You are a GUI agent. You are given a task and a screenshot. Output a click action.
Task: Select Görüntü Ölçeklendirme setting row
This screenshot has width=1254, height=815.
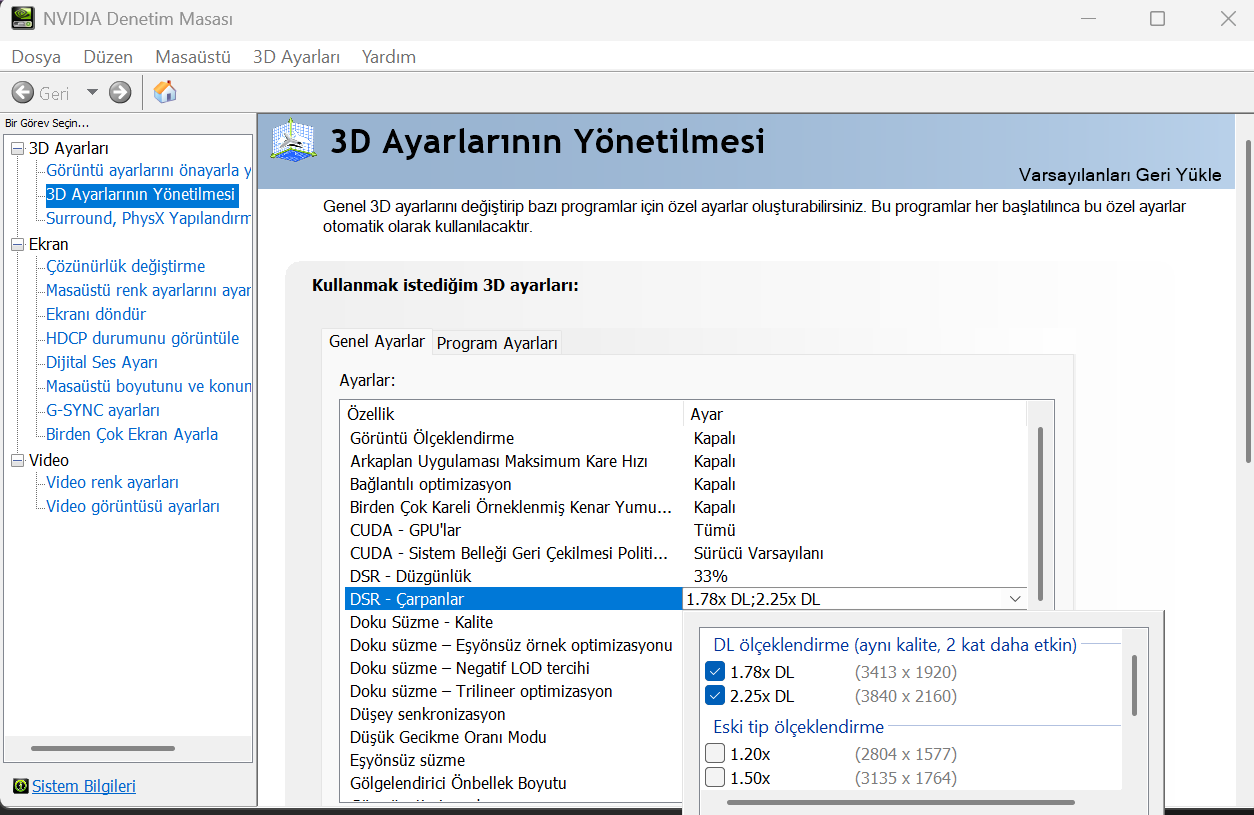point(685,438)
